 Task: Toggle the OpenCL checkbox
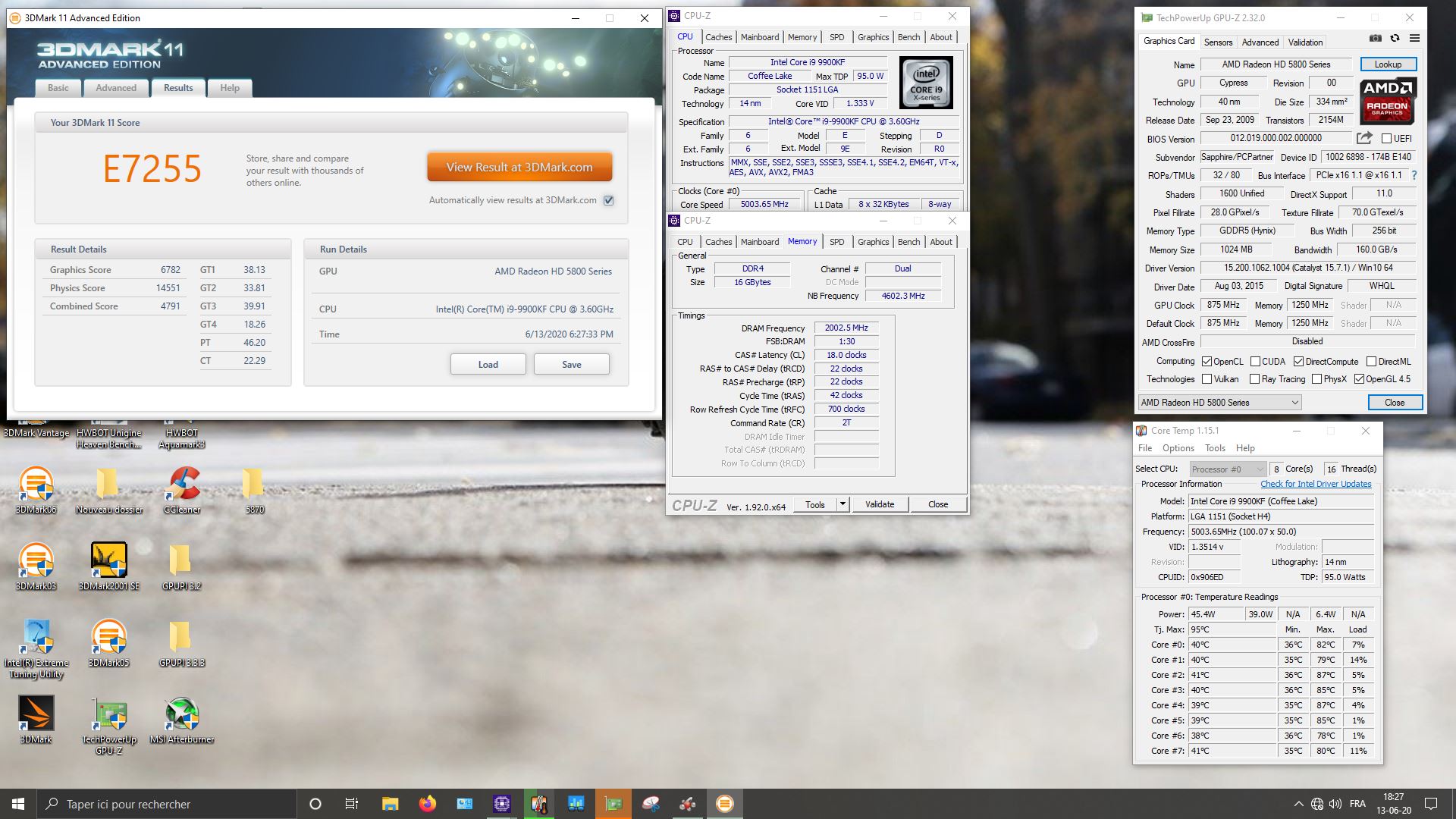[x=1207, y=362]
